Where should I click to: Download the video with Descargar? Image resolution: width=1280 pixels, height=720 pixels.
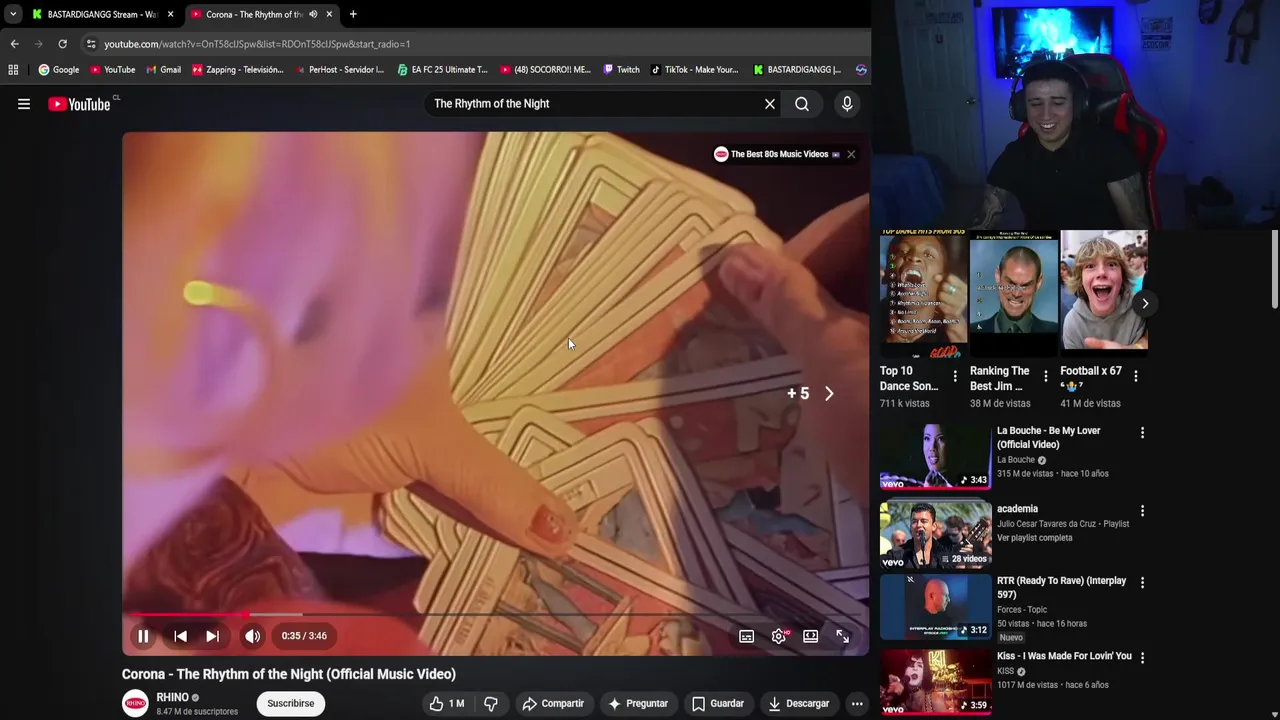(799, 704)
